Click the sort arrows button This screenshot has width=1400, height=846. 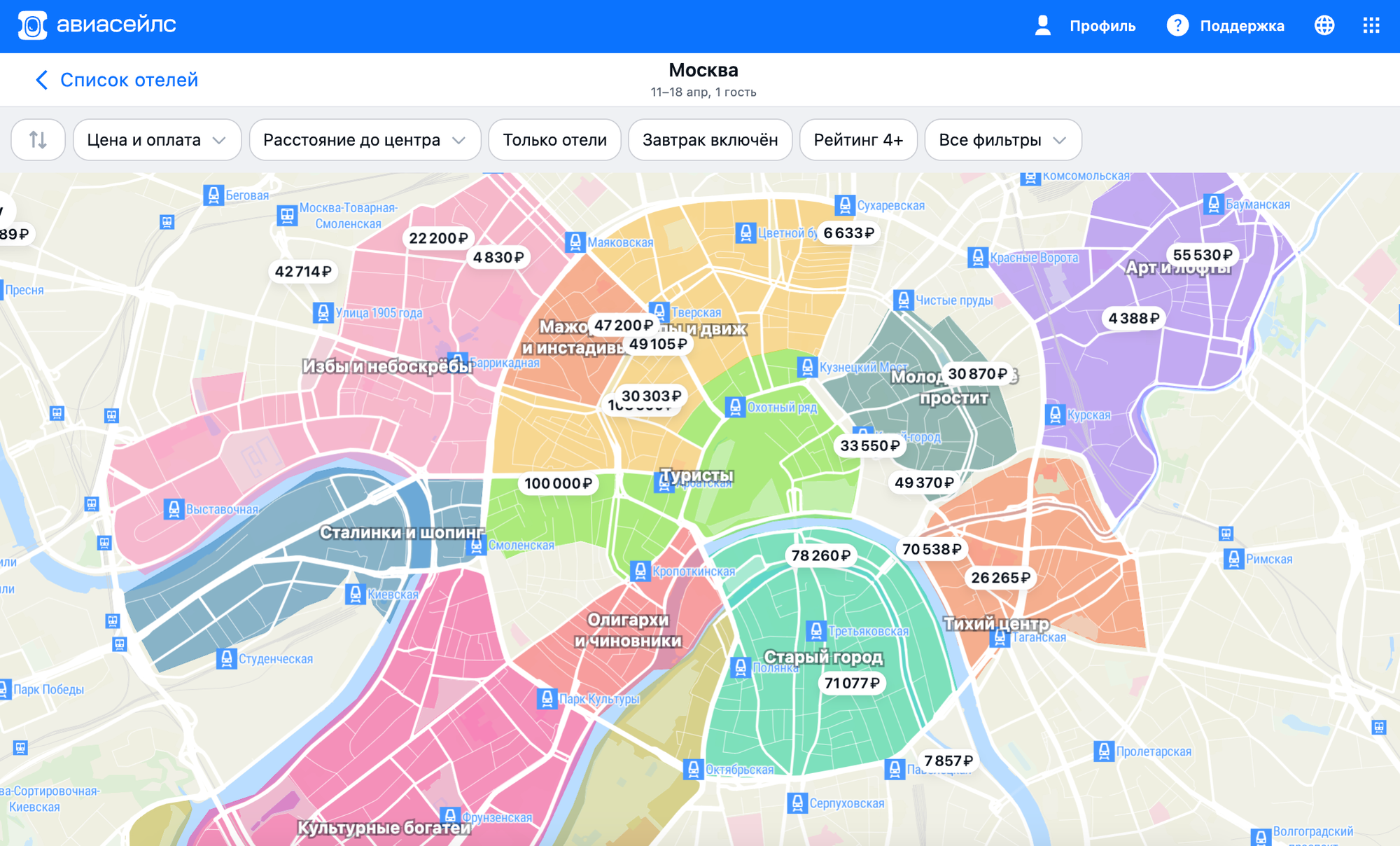click(38, 140)
